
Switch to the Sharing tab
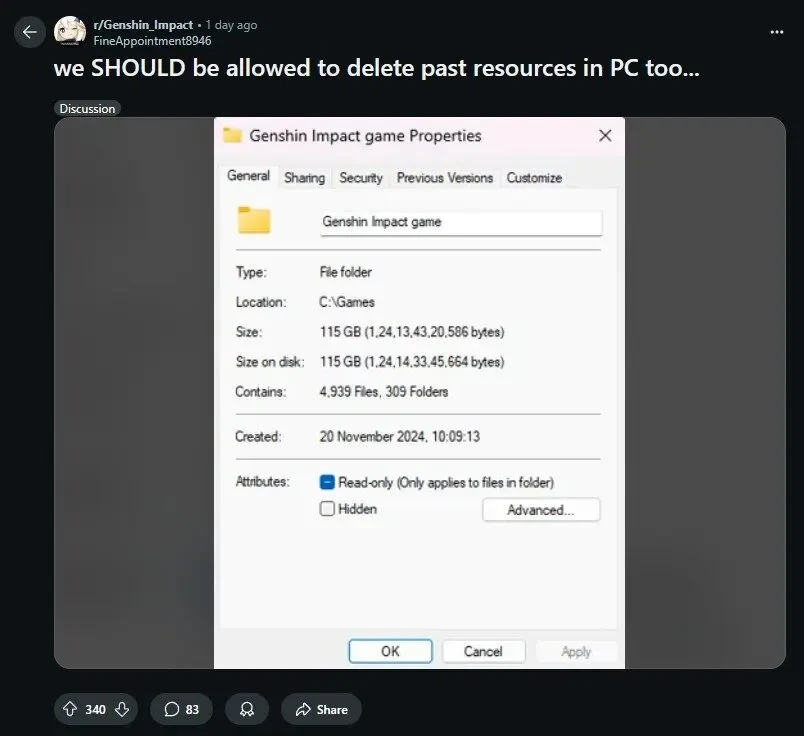click(305, 178)
